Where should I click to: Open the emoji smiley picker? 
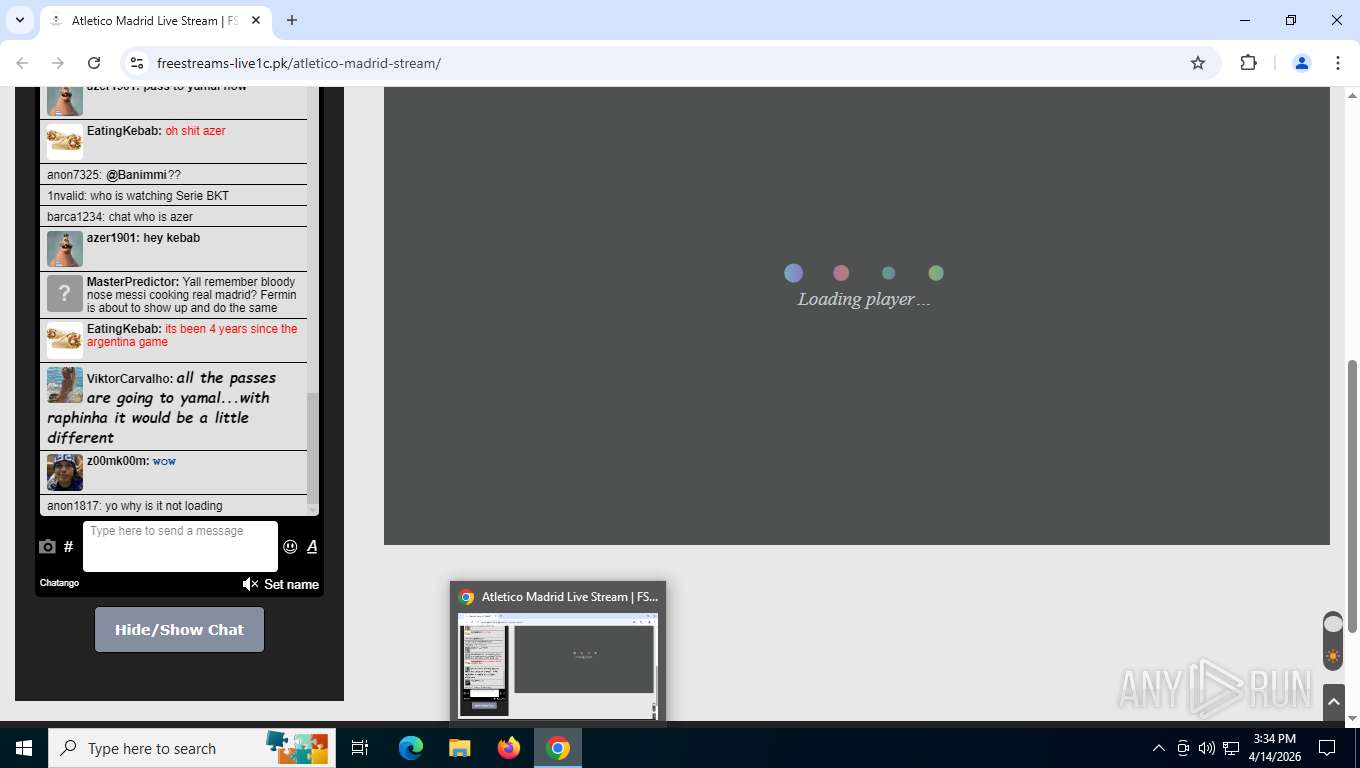tap(290, 547)
